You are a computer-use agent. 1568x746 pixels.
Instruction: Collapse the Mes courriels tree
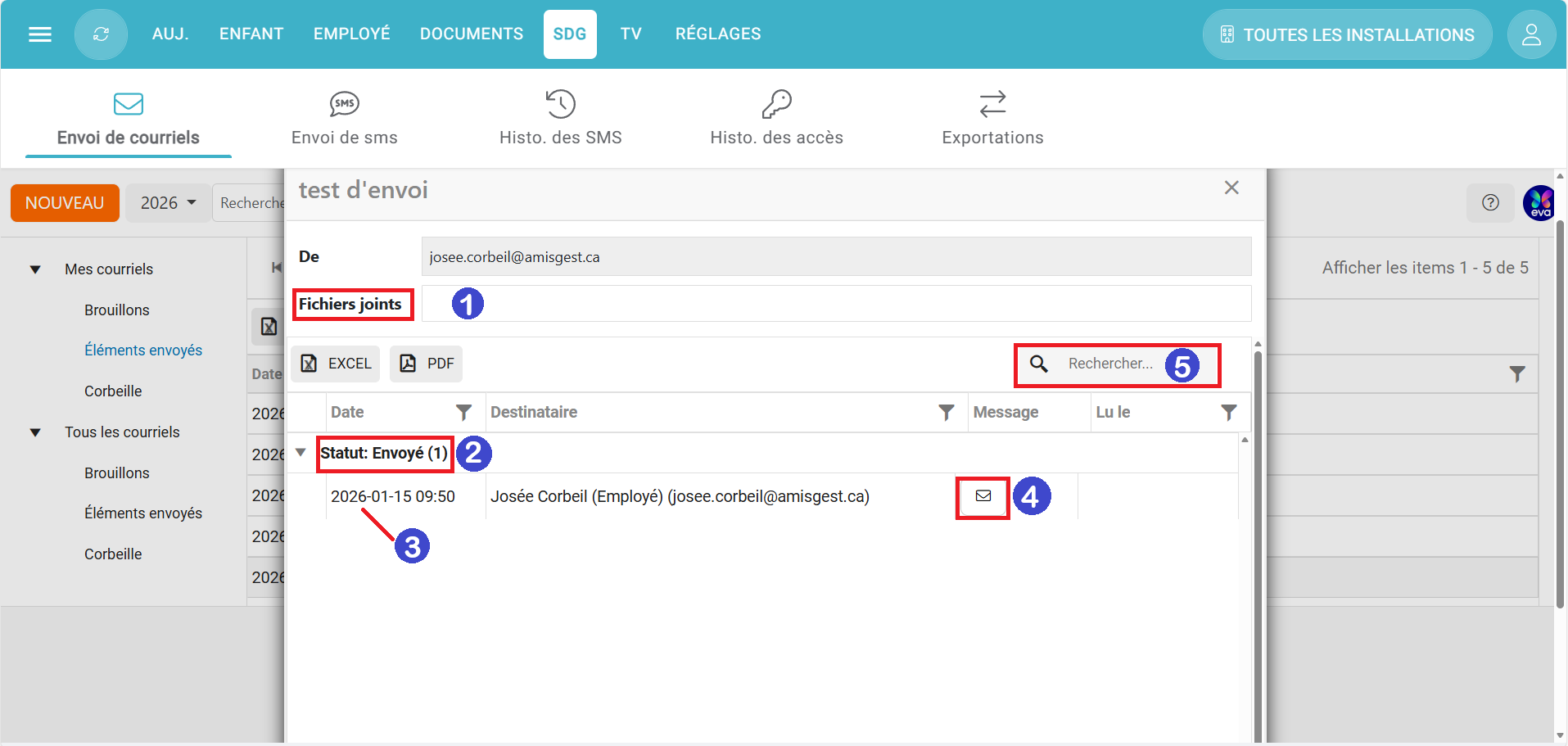pyautogui.click(x=35, y=269)
